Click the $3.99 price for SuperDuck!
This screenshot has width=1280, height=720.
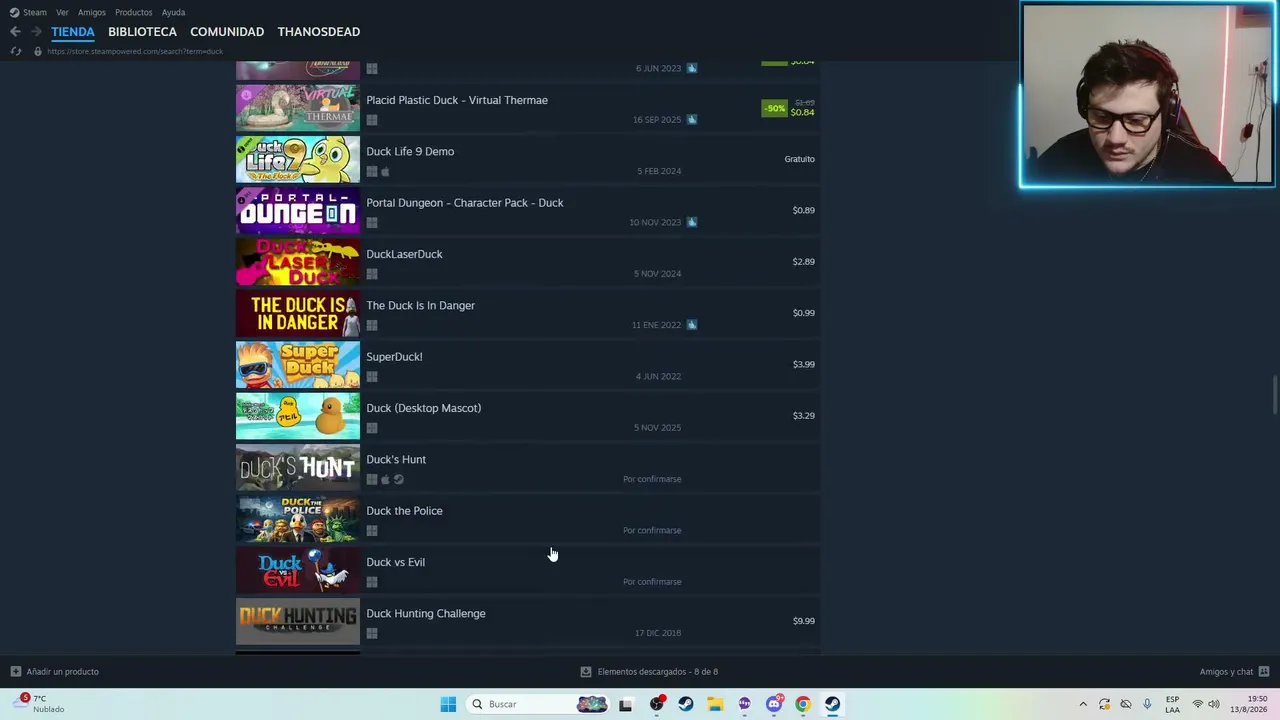[x=803, y=364]
